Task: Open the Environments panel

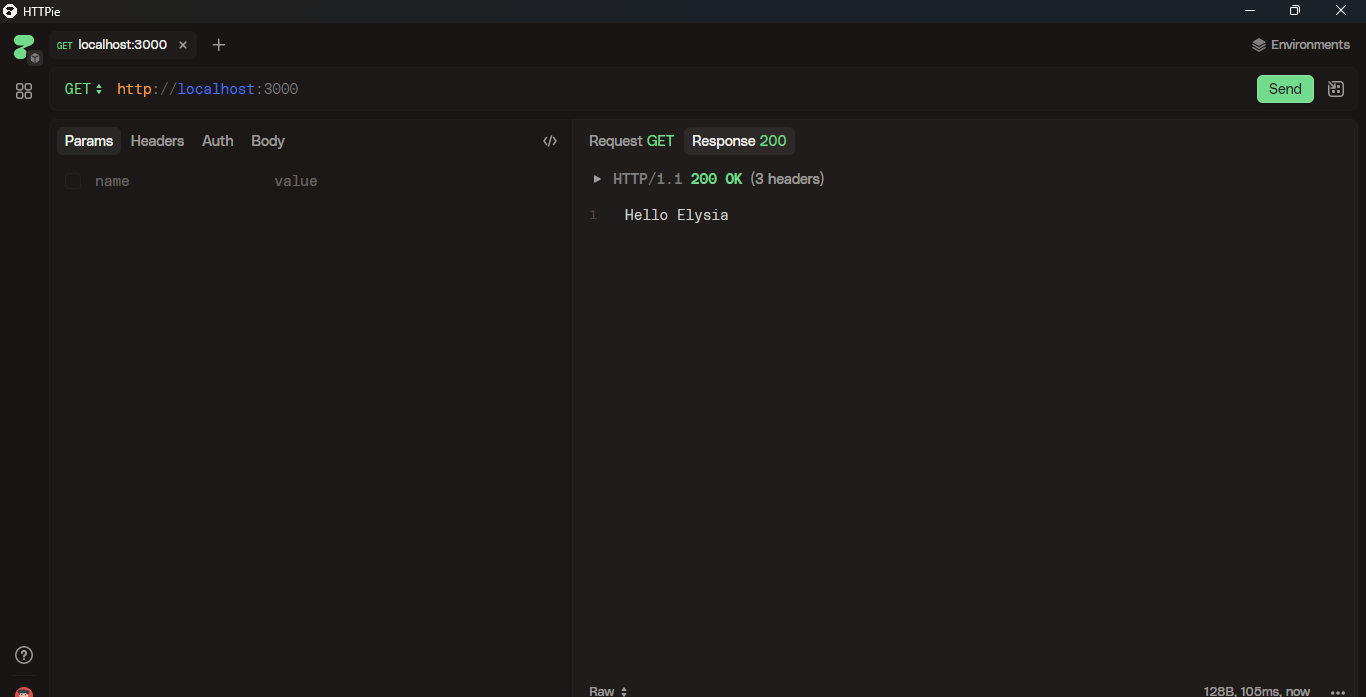Action: (x=1300, y=45)
